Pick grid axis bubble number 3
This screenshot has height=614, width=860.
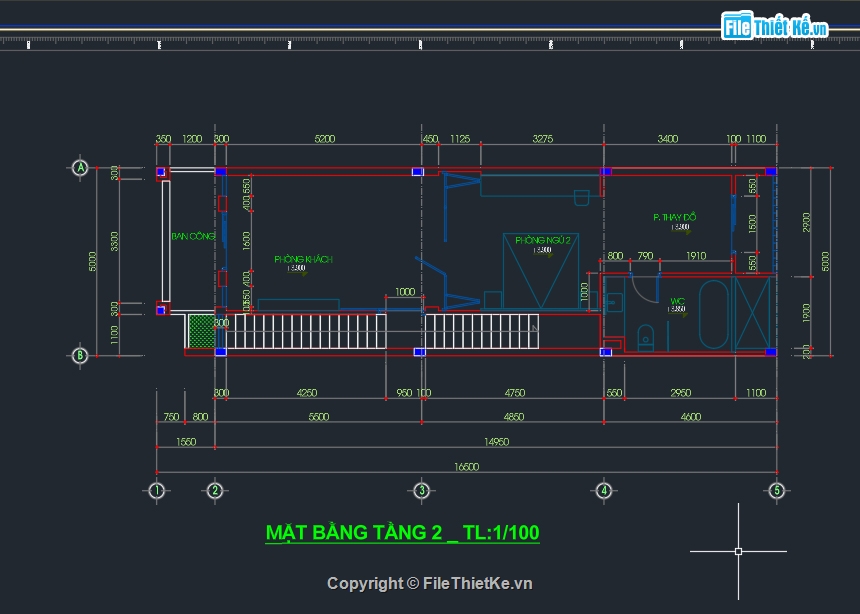(422, 490)
